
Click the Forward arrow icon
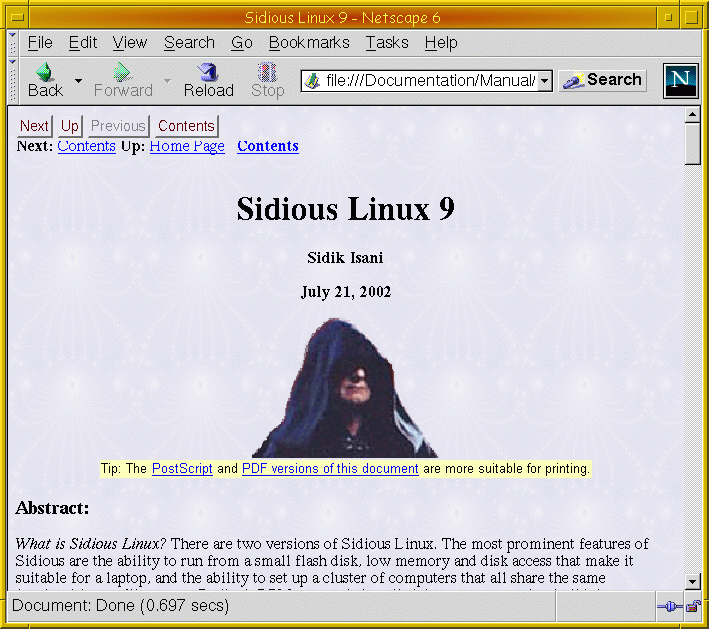tap(122, 71)
